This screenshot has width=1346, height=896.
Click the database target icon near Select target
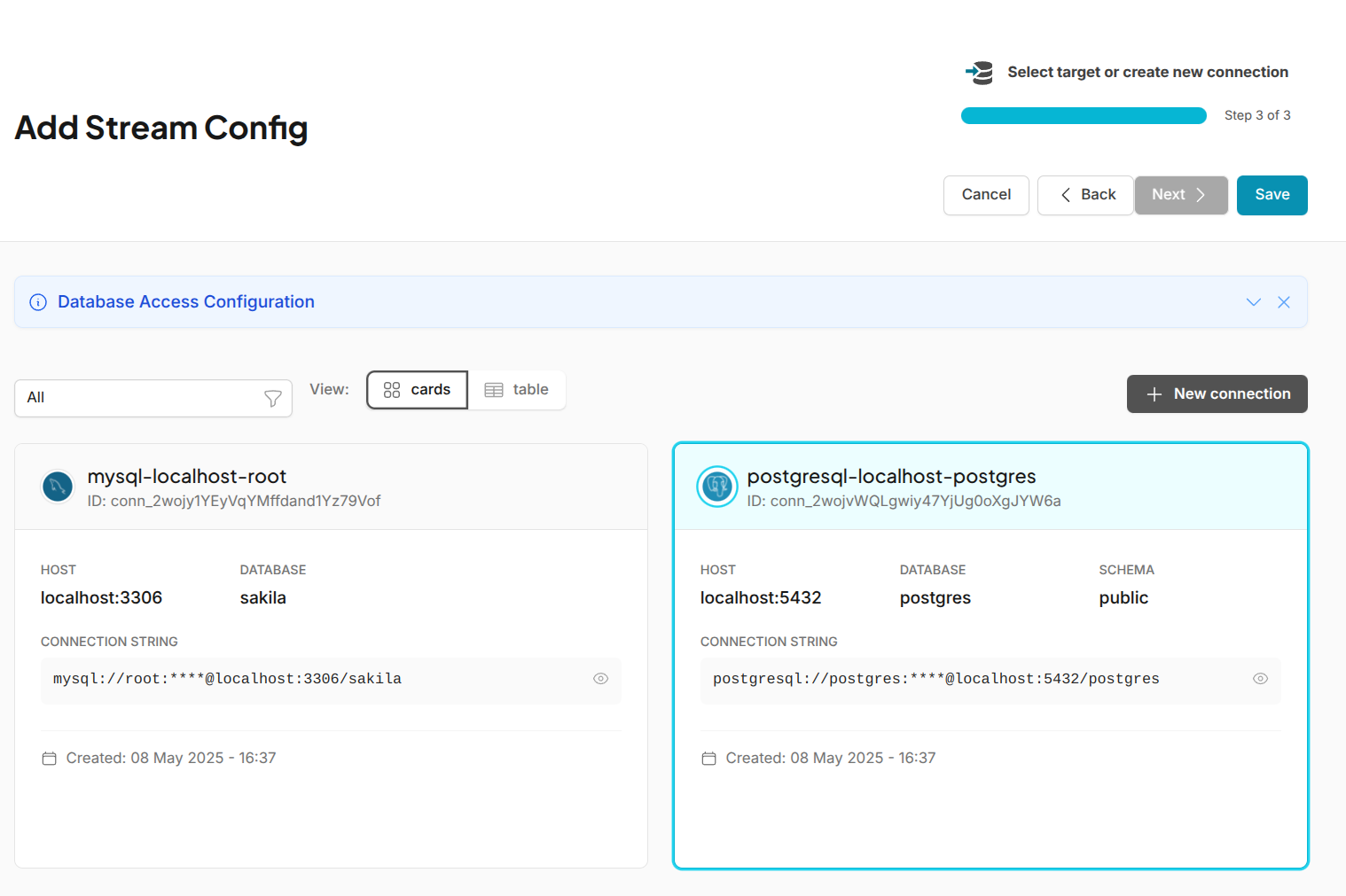[x=979, y=72]
